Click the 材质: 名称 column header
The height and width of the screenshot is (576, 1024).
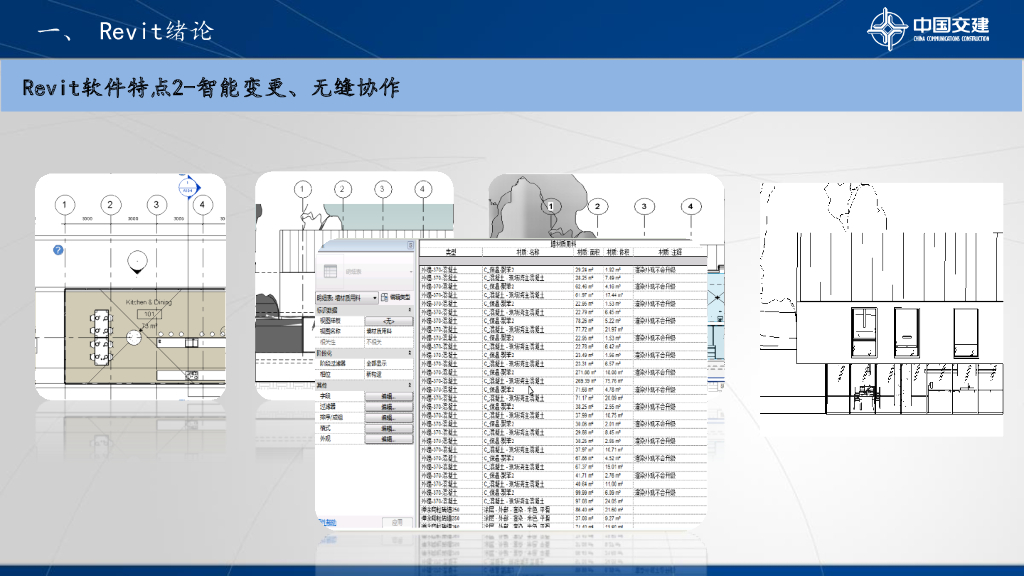pos(528,252)
